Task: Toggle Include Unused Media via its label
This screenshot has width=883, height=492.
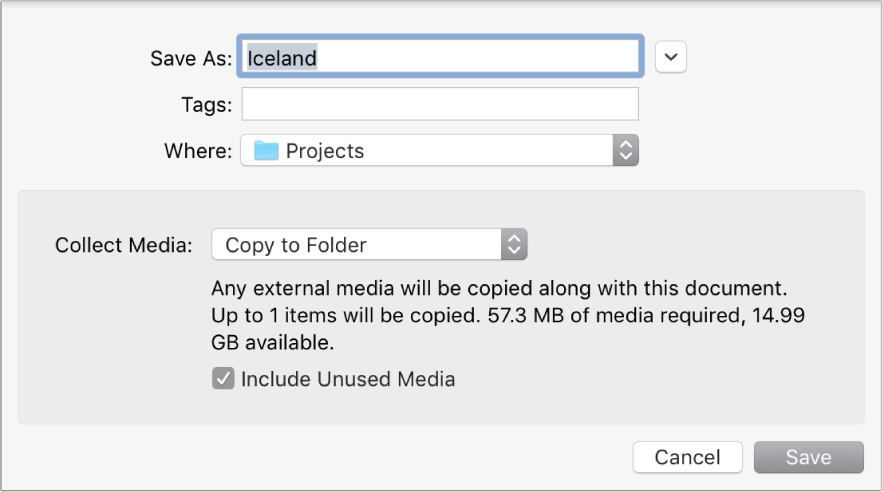Action: tap(347, 379)
